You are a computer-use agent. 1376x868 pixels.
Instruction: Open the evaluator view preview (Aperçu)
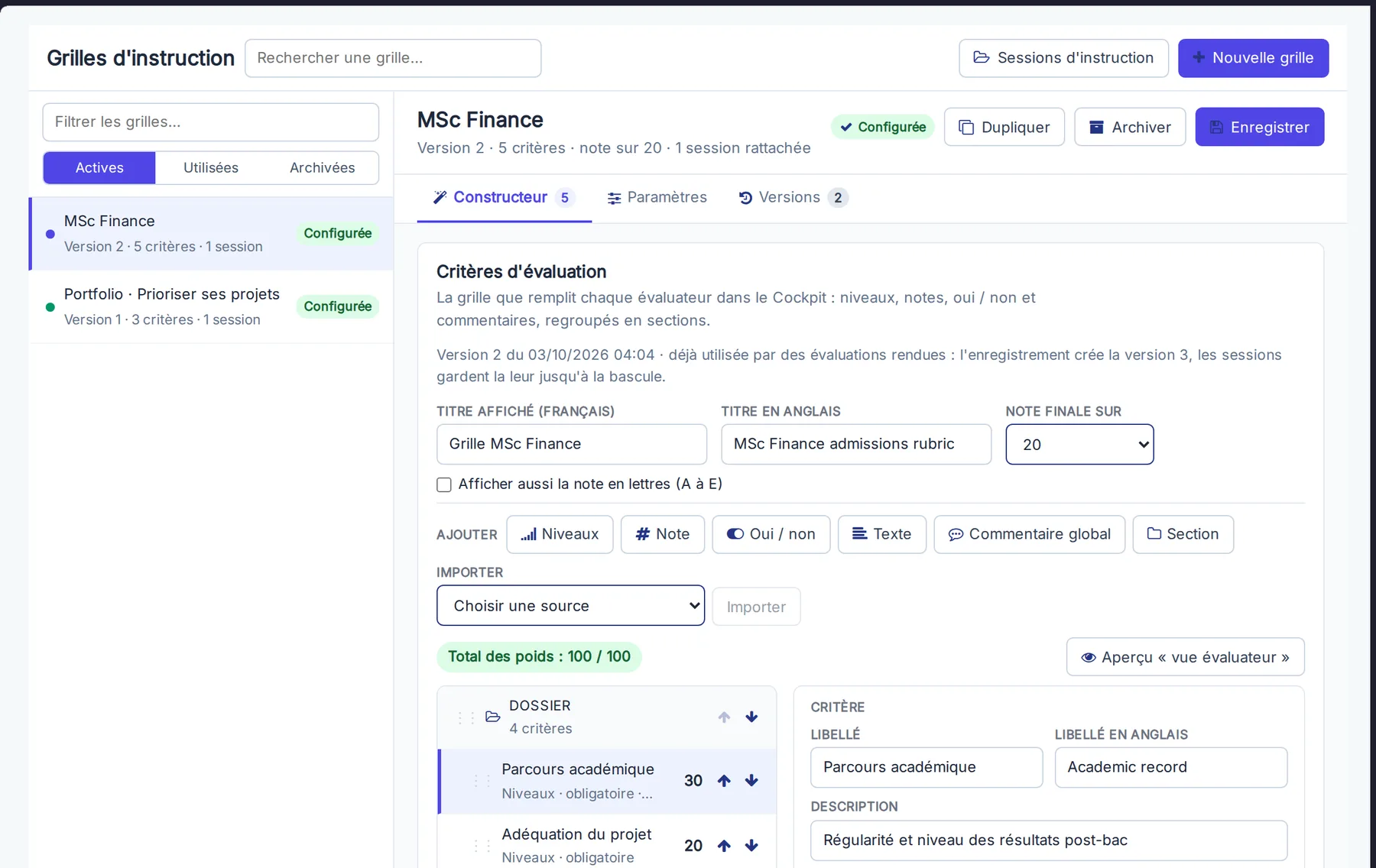1186,657
